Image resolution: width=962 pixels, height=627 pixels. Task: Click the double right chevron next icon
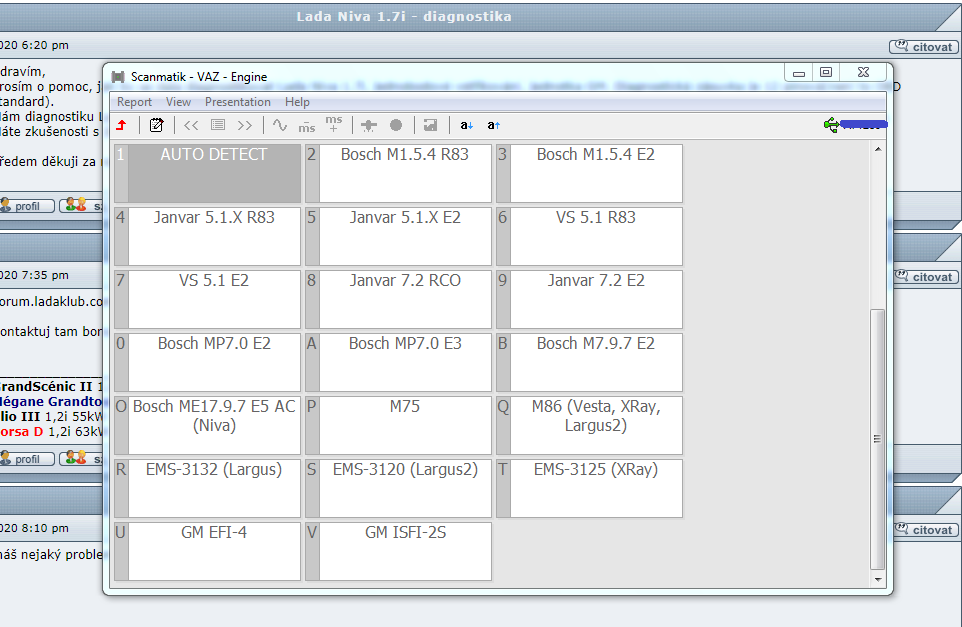coord(244,125)
